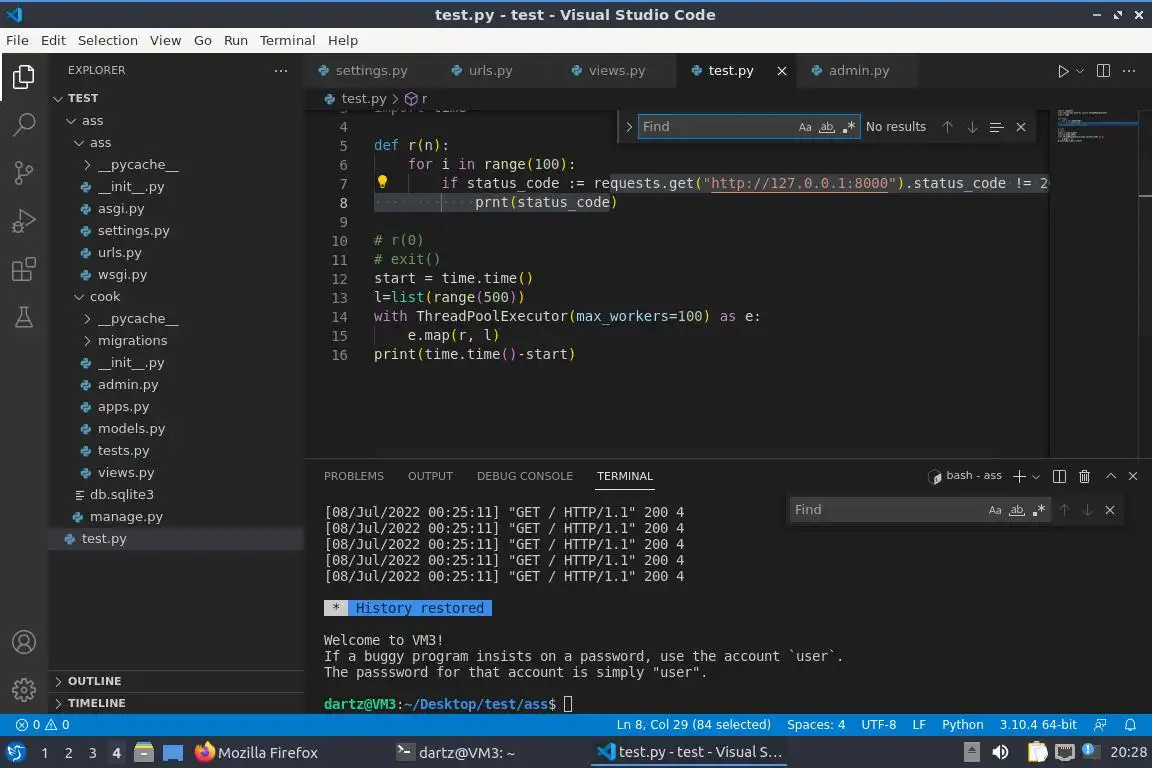Viewport: 1152px width, 768px height.
Task: Split the editor to the right
Action: point(1103,71)
